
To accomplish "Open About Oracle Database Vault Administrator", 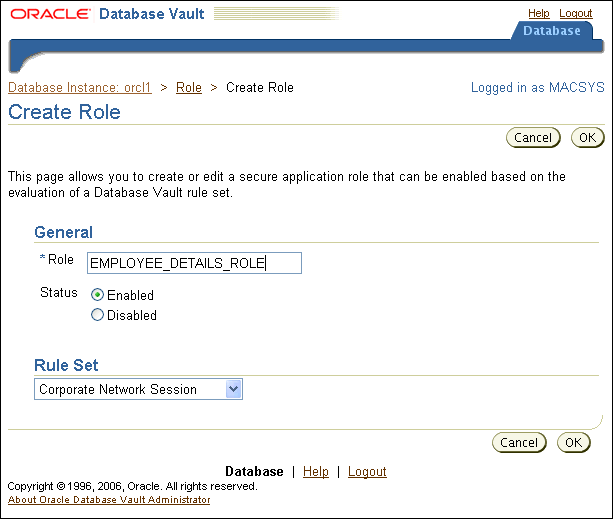I will pos(109,499).
